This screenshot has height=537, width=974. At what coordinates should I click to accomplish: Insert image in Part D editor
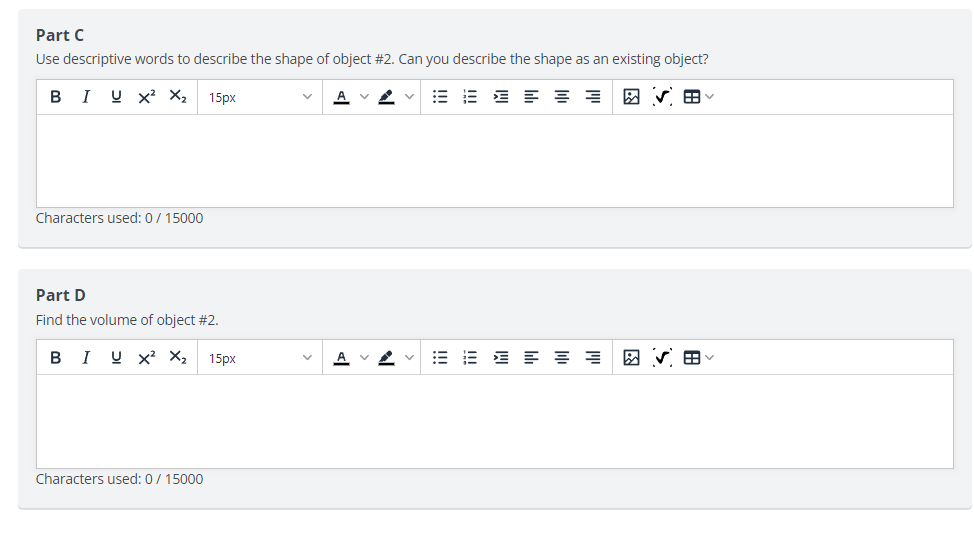[631, 358]
